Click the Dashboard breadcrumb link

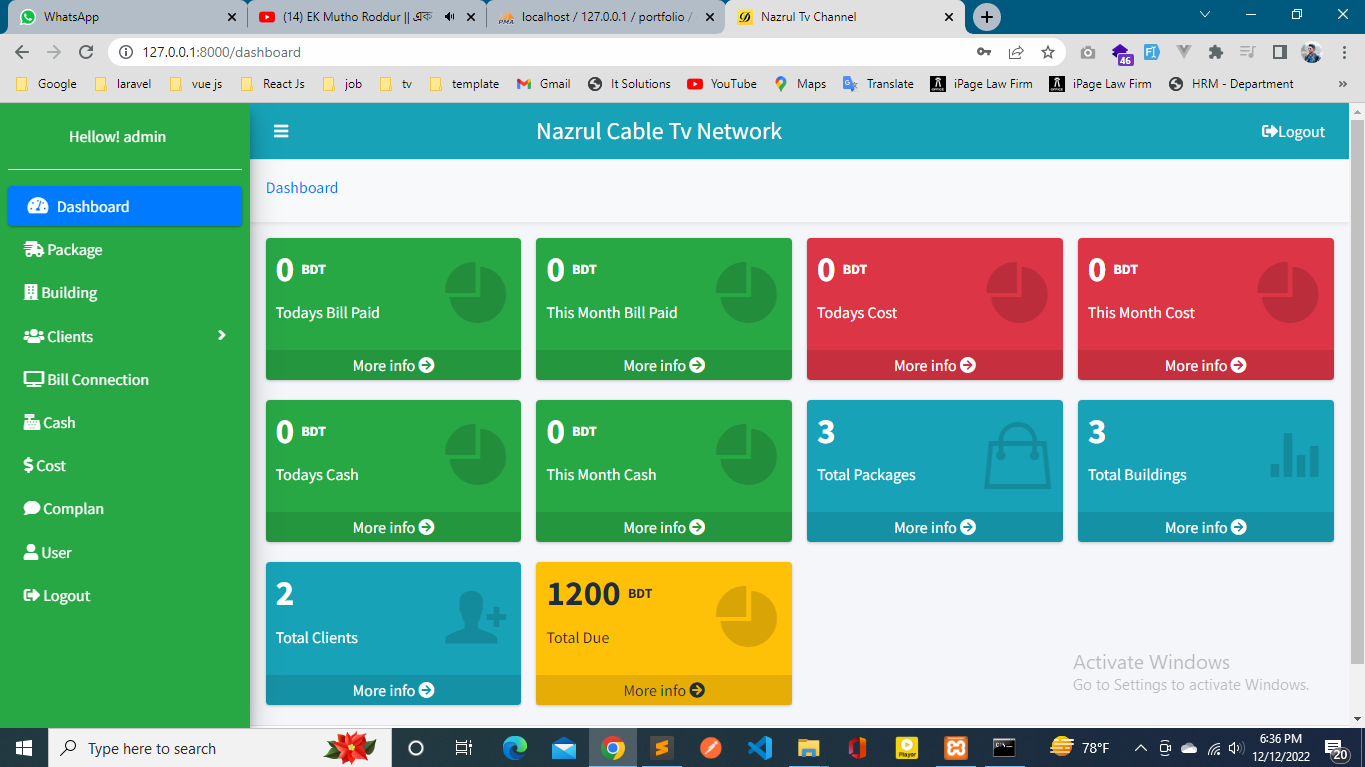[302, 188]
